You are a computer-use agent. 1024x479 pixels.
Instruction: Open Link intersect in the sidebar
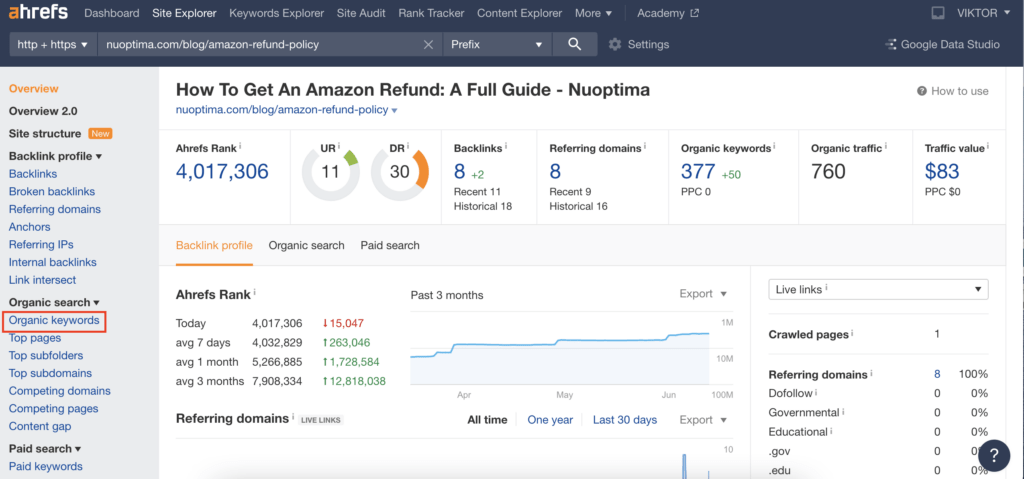(x=42, y=280)
